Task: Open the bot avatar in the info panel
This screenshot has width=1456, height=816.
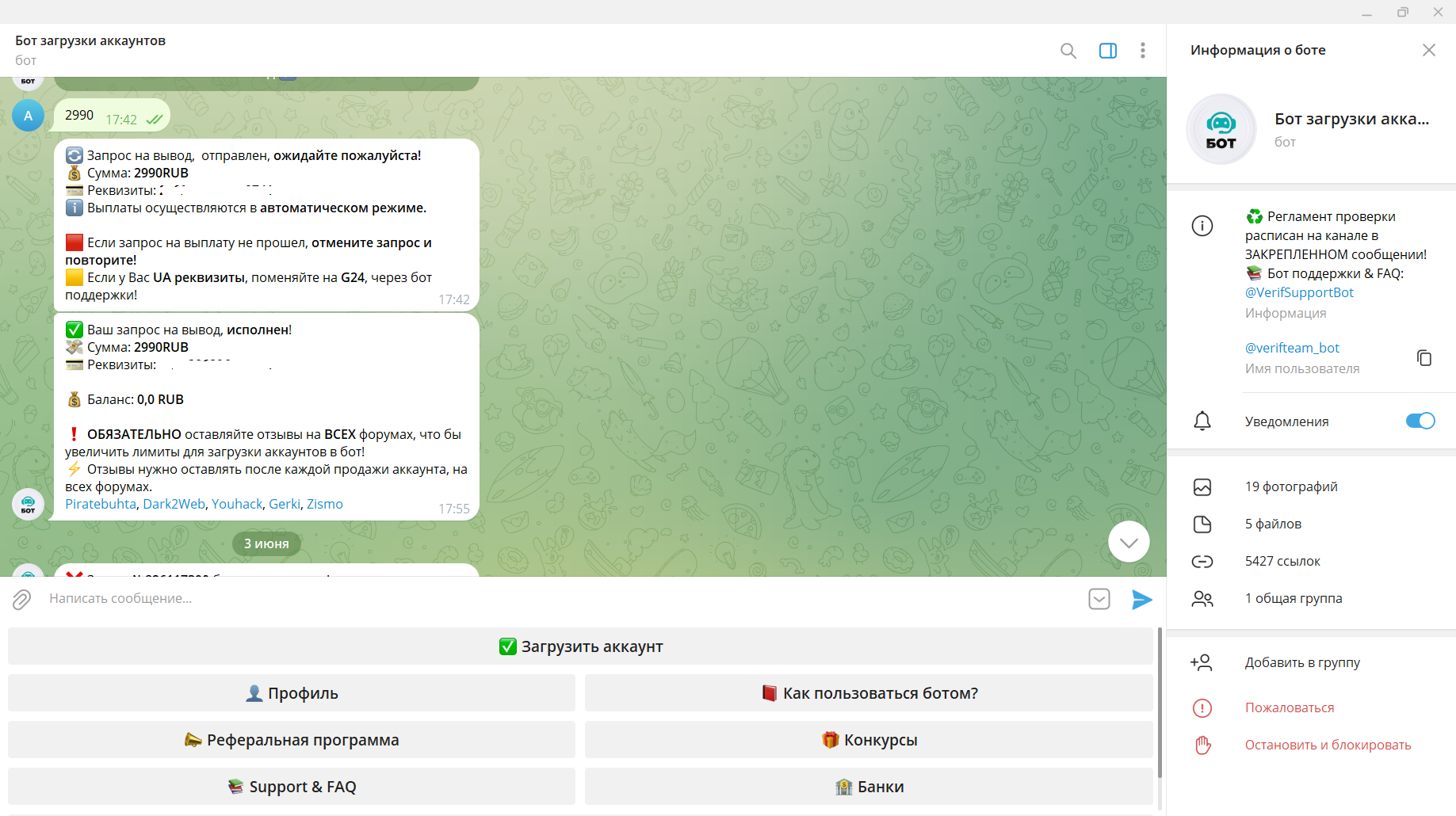Action: coord(1221,129)
